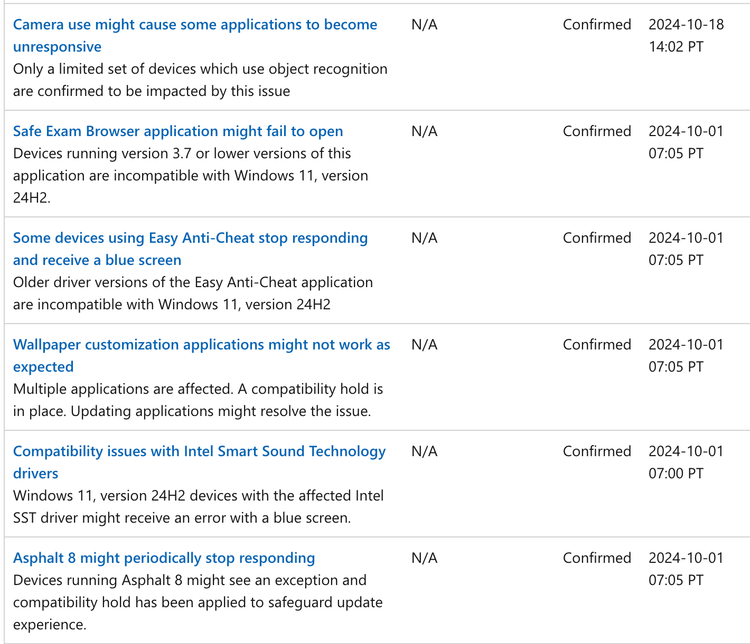This screenshot has width=750, height=644.
Task: Click the N/A cell in the Asphalt 8 row
Action: [424, 558]
